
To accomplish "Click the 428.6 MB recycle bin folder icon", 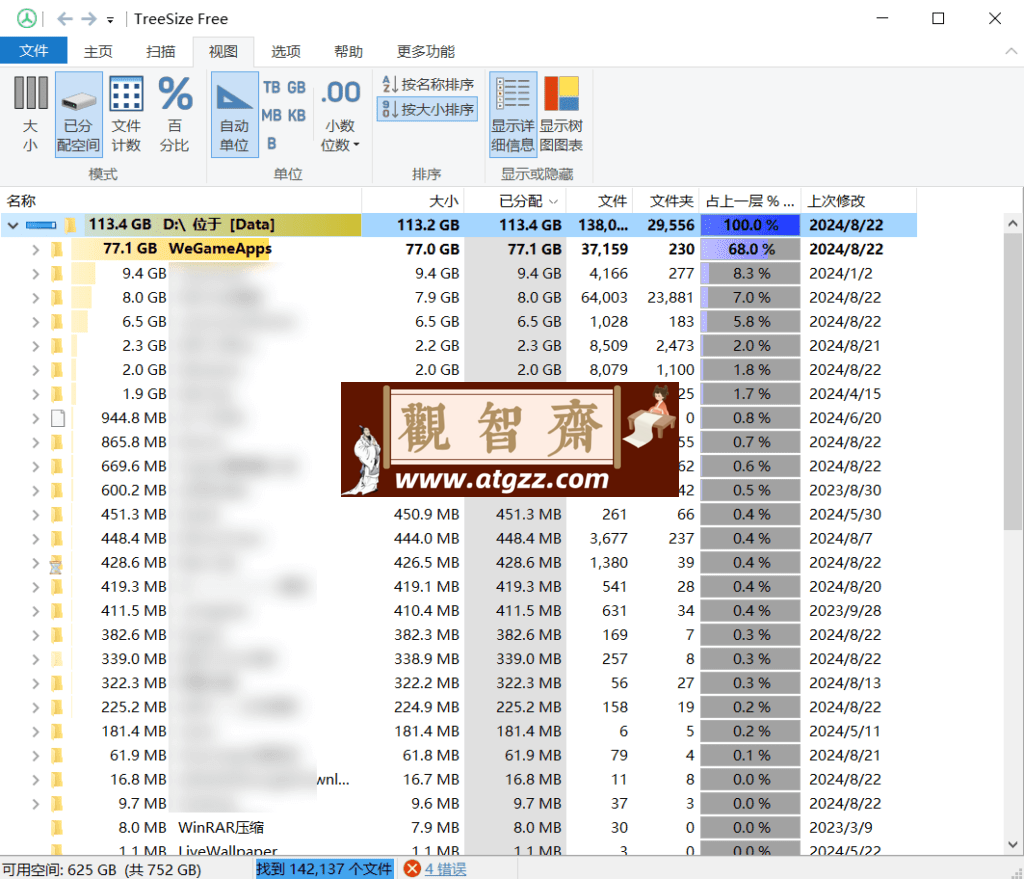I will [x=57, y=563].
